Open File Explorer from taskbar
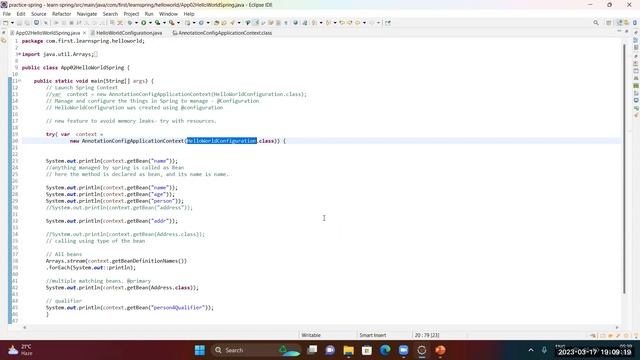 (349, 350)
